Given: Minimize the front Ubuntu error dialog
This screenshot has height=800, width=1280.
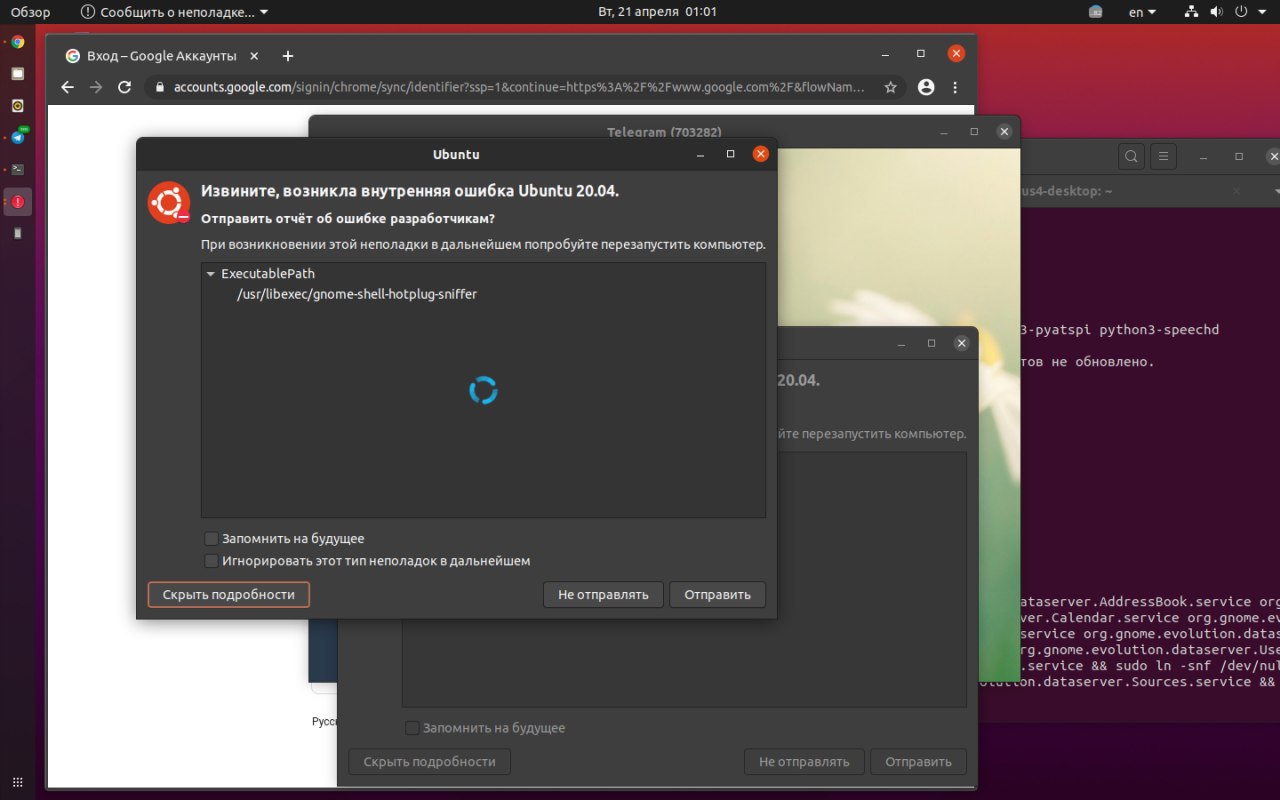Looking at the screenshot, I should pyautogui.click(x=700, y=154).
